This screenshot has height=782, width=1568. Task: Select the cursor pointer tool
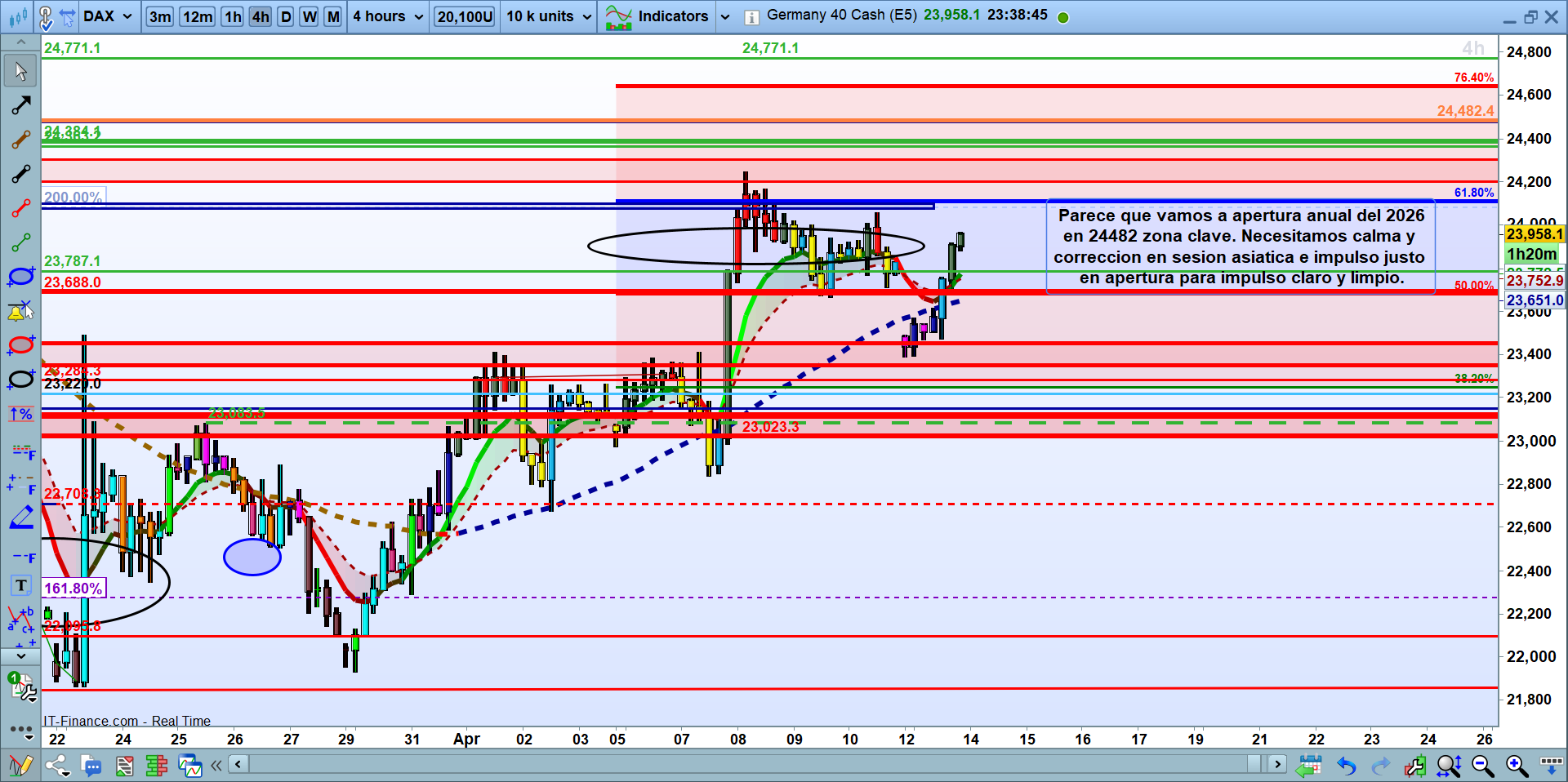pyautogui.click(x=20, y=71)
